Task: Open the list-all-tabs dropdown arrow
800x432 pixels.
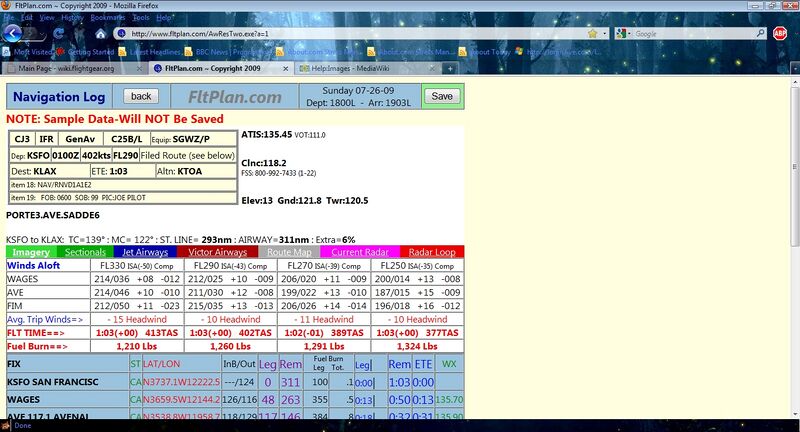Action: (795, 68)
